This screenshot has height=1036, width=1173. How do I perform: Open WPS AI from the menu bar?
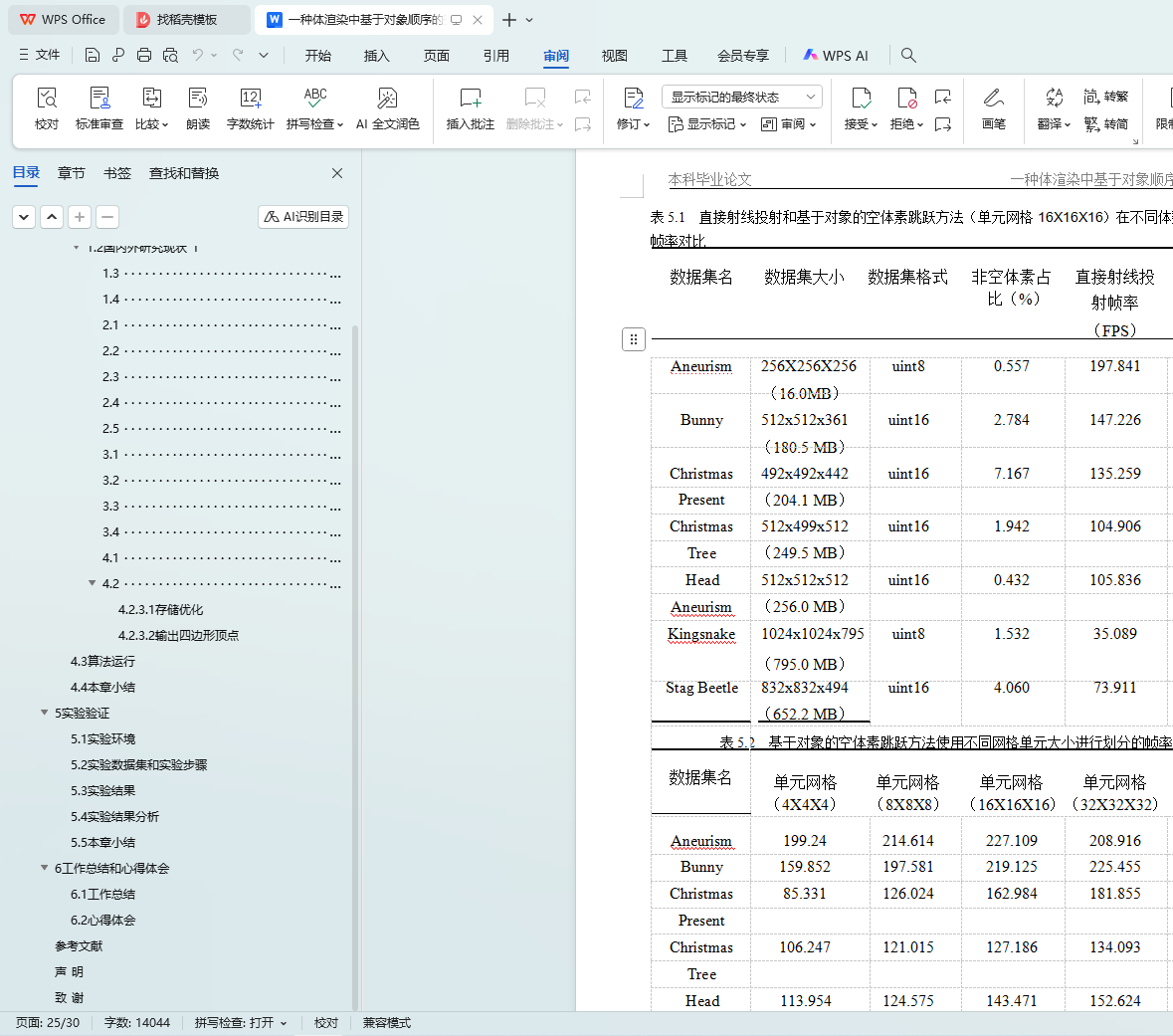click(x=836, y=56)
